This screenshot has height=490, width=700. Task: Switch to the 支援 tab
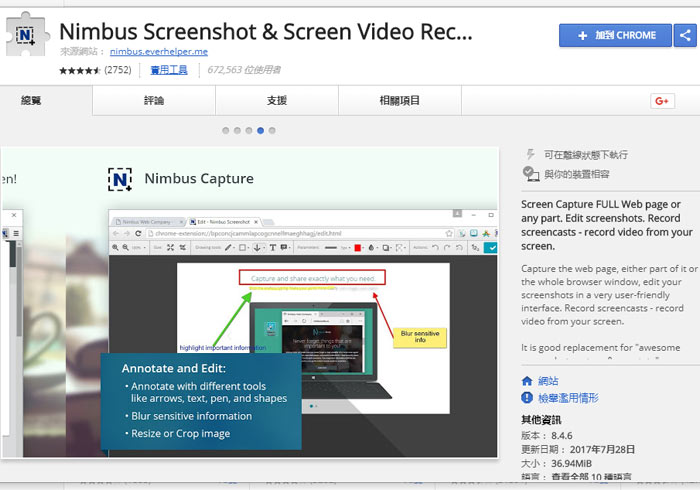point(277,100)
